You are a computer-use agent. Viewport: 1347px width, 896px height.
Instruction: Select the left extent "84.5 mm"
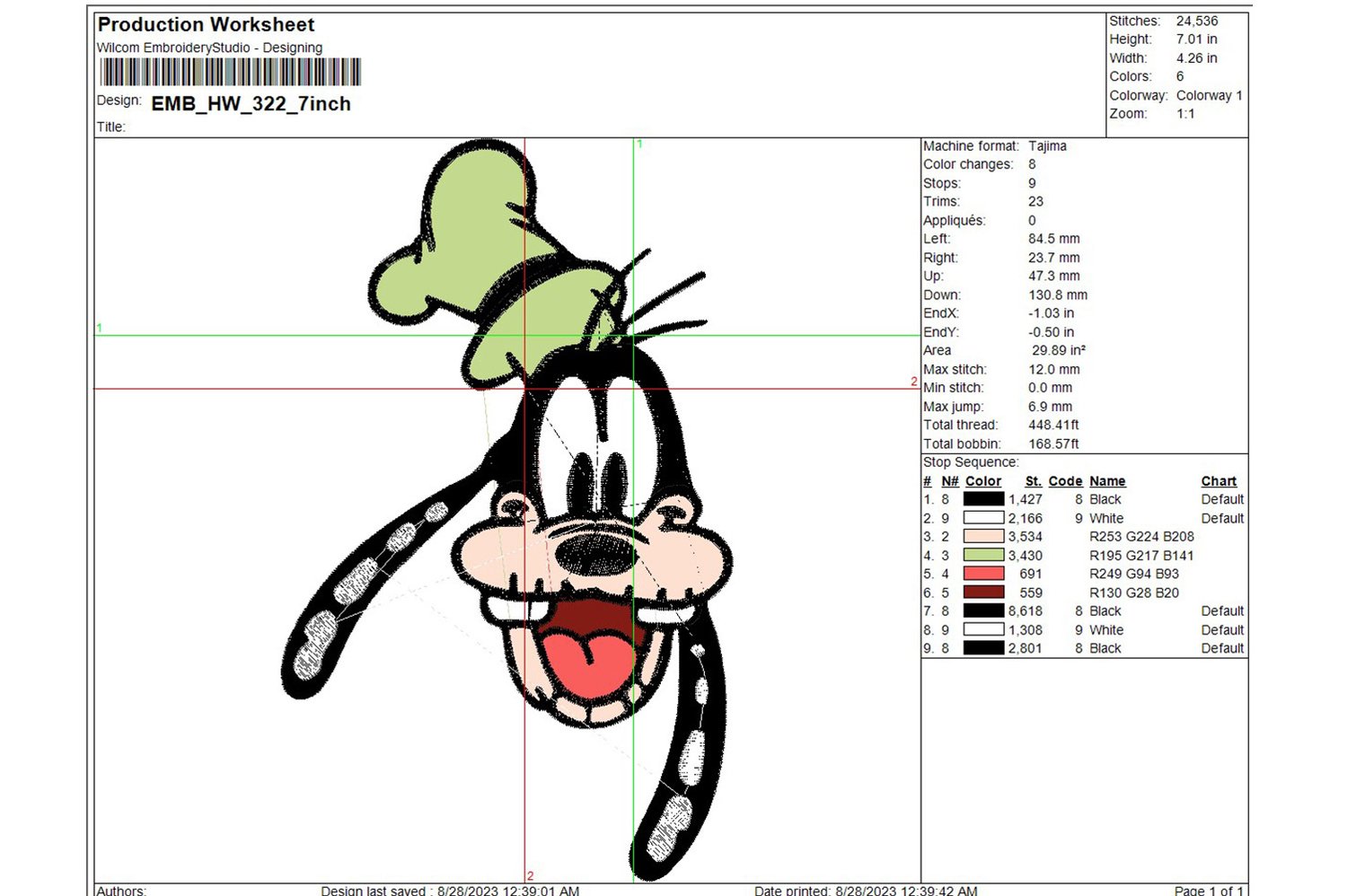click(x=1054, y=239)
